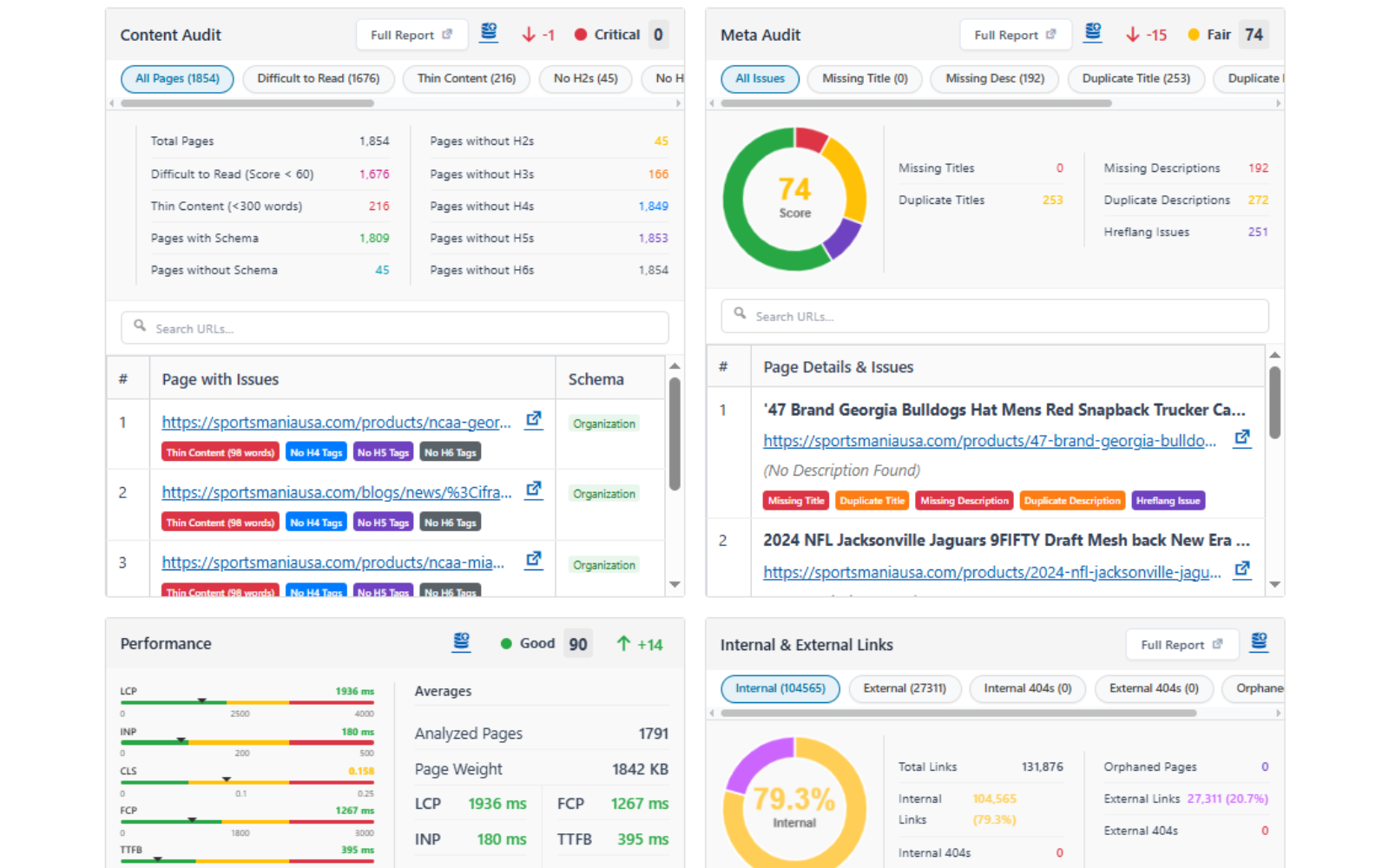Click the data export icon in the Performance panel header
1389x868 pixels.
(461, 642)
